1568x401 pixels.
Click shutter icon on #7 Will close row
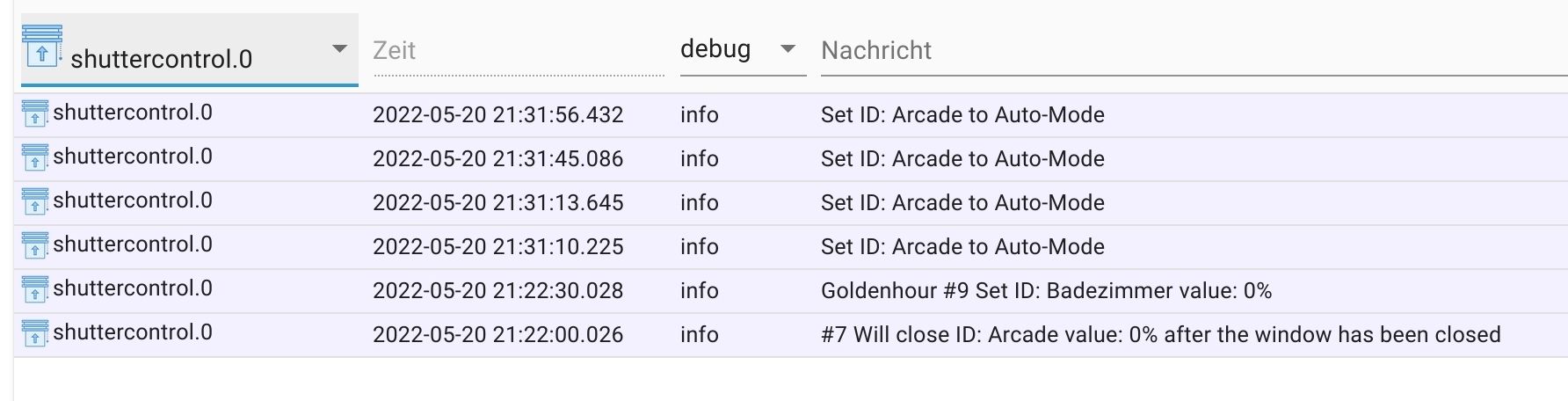(34, 334)
